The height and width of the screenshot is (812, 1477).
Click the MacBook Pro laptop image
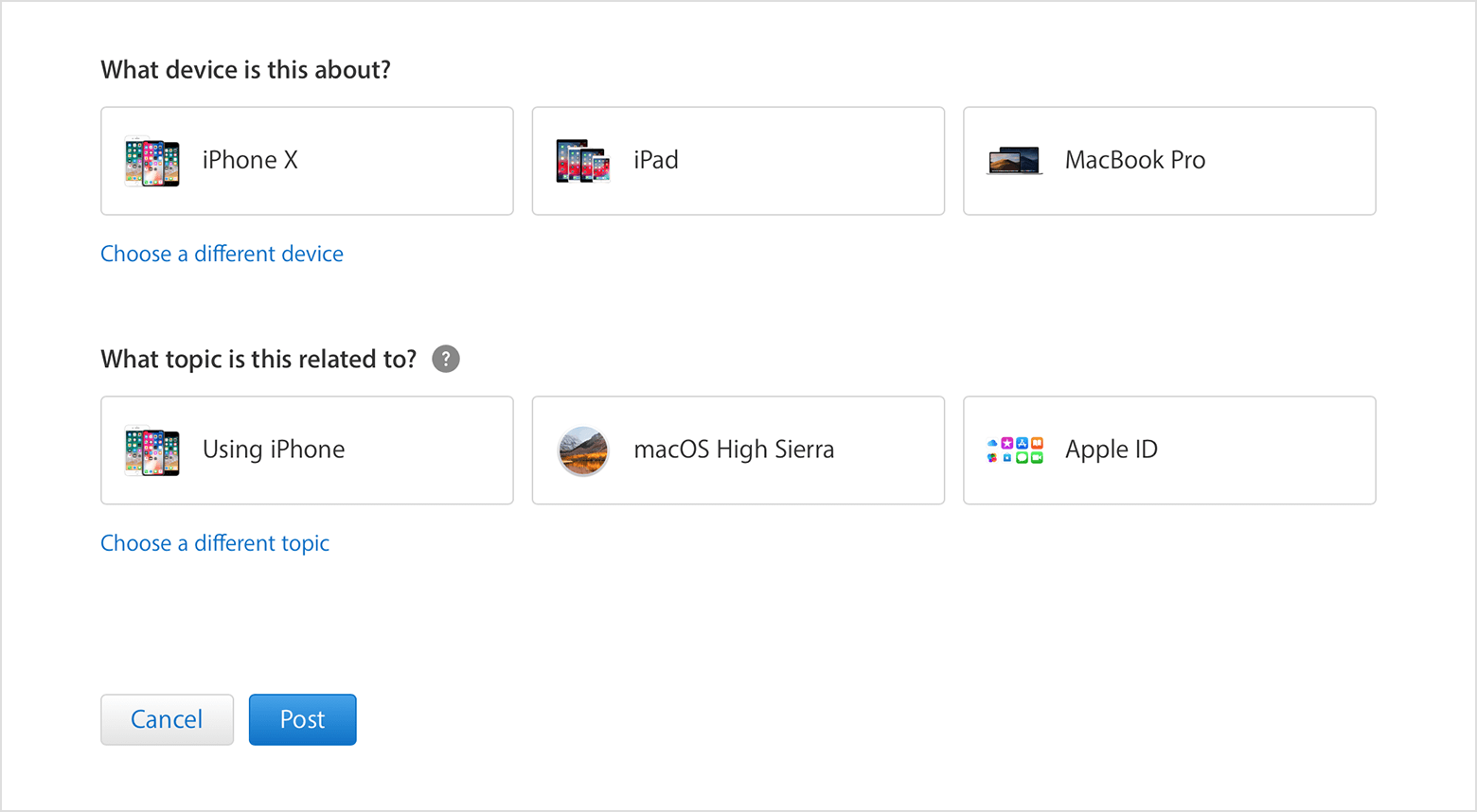pyautogui.click(x=1014, y=161)
